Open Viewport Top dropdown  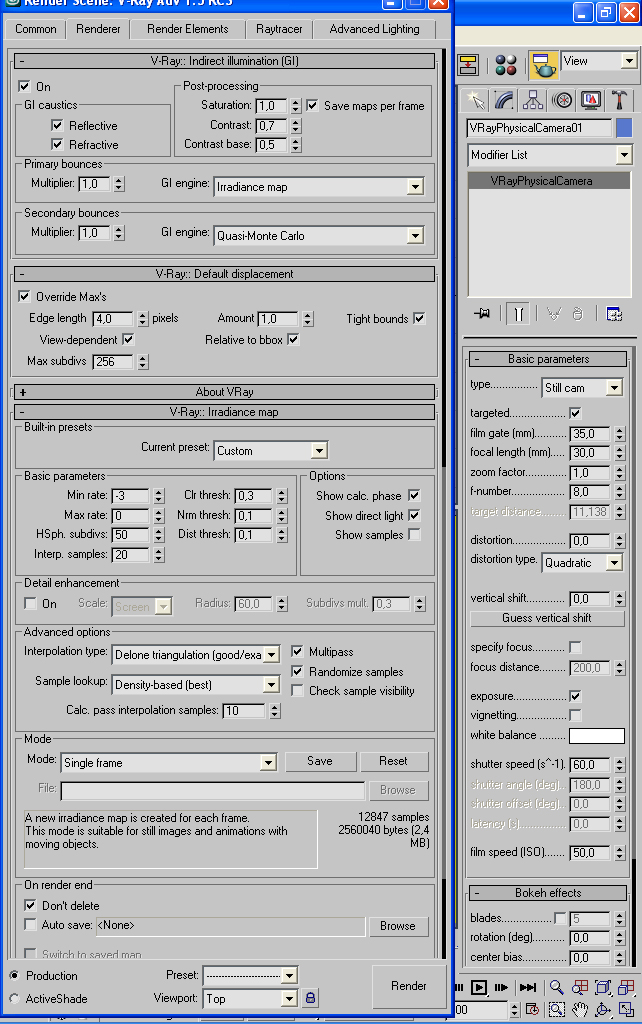(x=289, y=999)
